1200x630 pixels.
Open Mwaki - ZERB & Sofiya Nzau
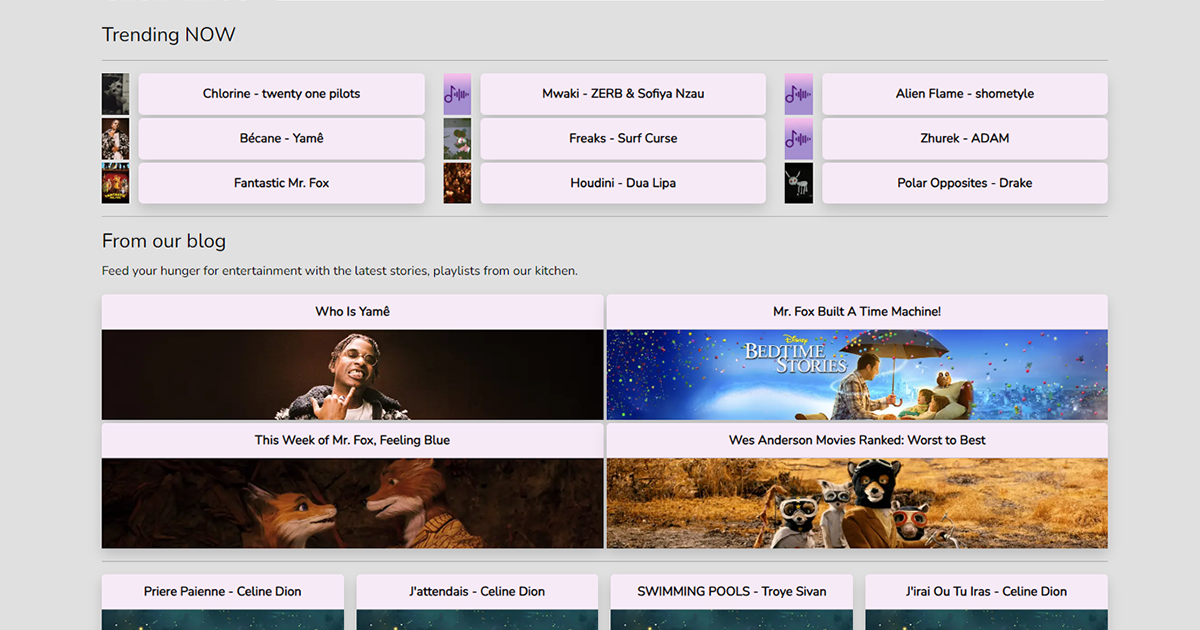click(623, 94)
